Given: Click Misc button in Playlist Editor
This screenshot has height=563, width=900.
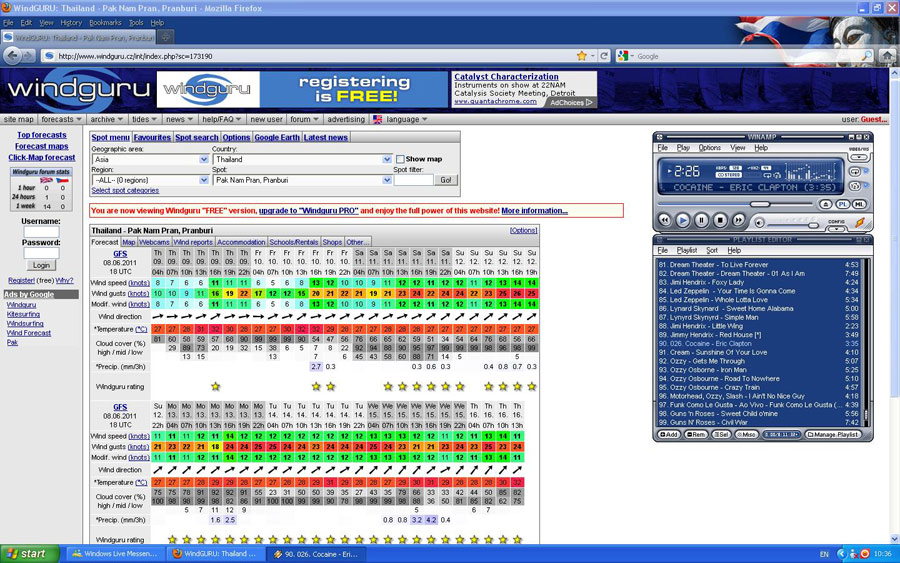Looking at the screenshot, I should point(746,434).
